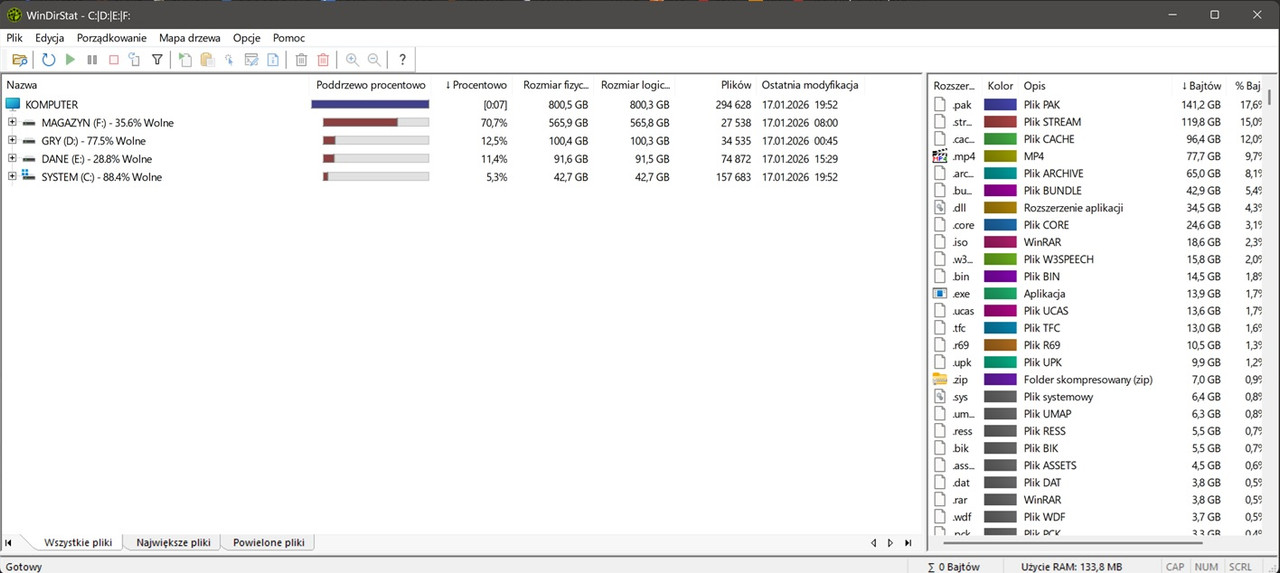Image resolution: width=1280 pixels, height=573 pixels.
Task: Click the red square Stop icon
Action: [113, 60]
